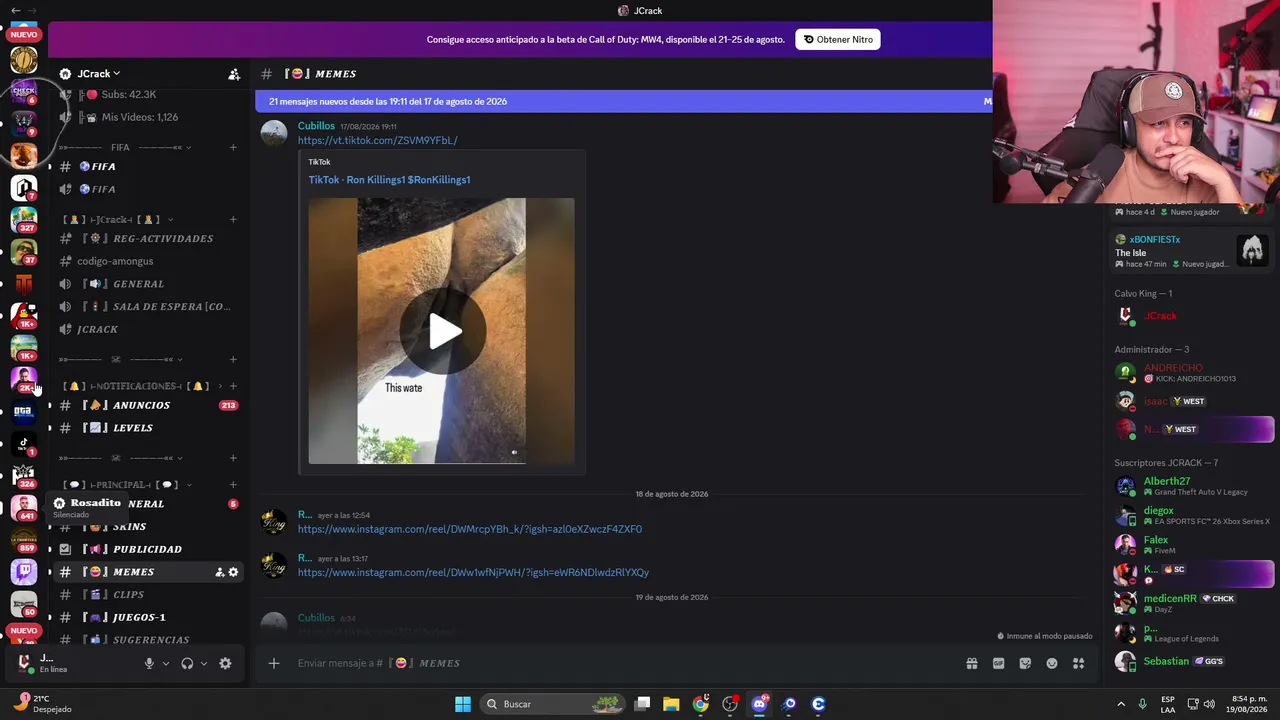This screenshot has width=1280, height=720.
Task: Open the TikTok Ron Killings1 embed title
Action: (x=389, y=180)
